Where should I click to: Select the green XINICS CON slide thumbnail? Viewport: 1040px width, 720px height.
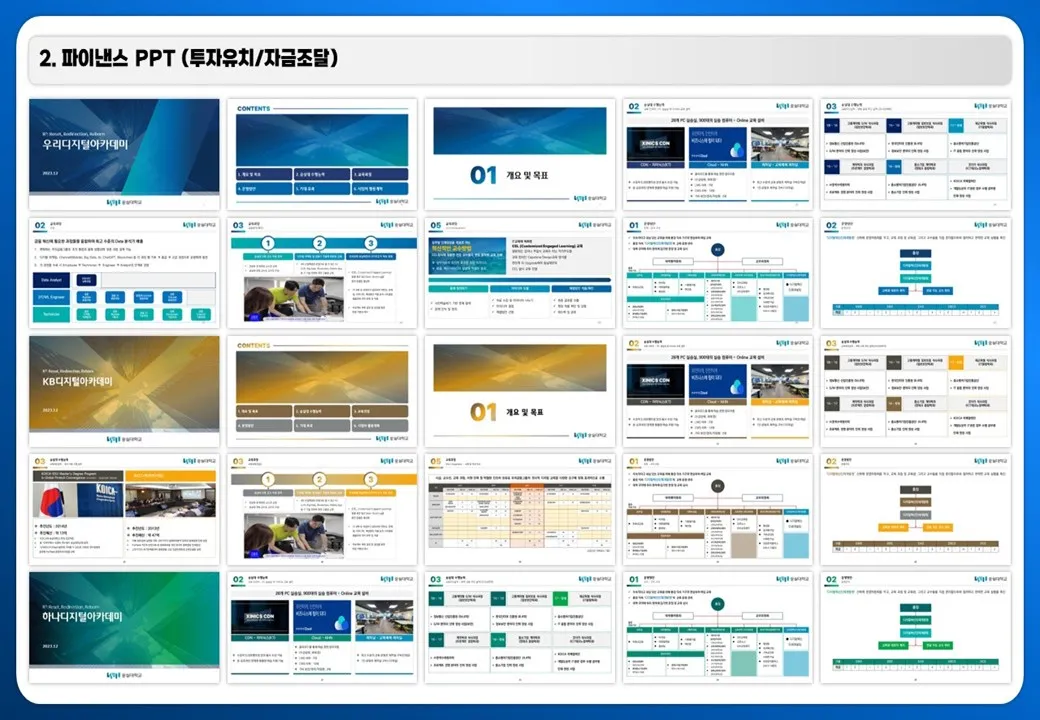[322, 627]
